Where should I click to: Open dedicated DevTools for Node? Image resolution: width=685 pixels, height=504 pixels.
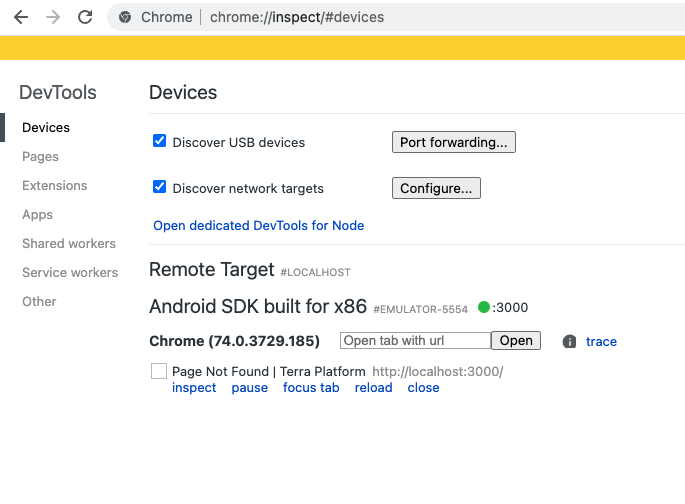click(258, 225)
